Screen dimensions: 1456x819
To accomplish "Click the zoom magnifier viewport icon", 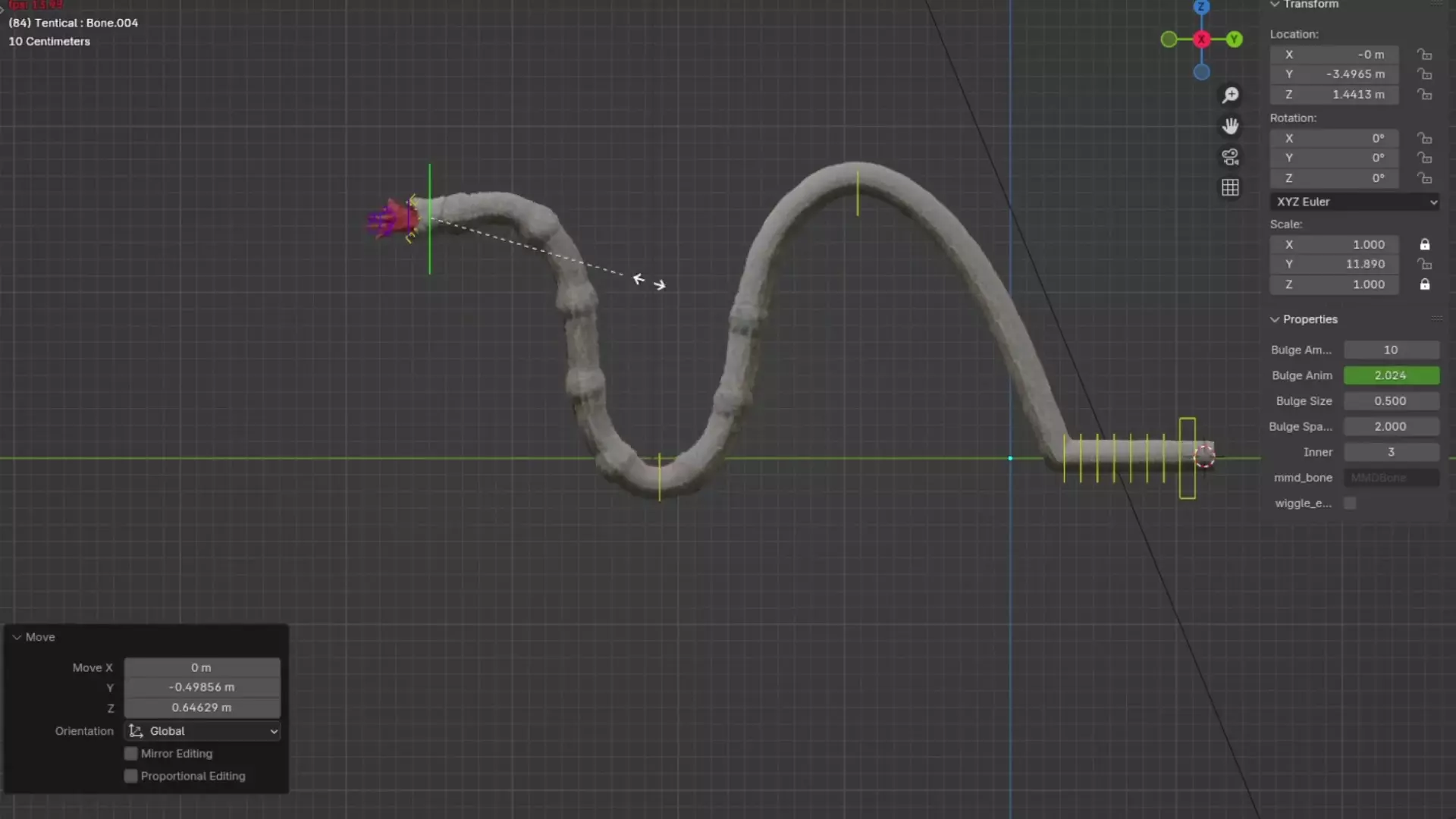I will [x=1230, y=95].
